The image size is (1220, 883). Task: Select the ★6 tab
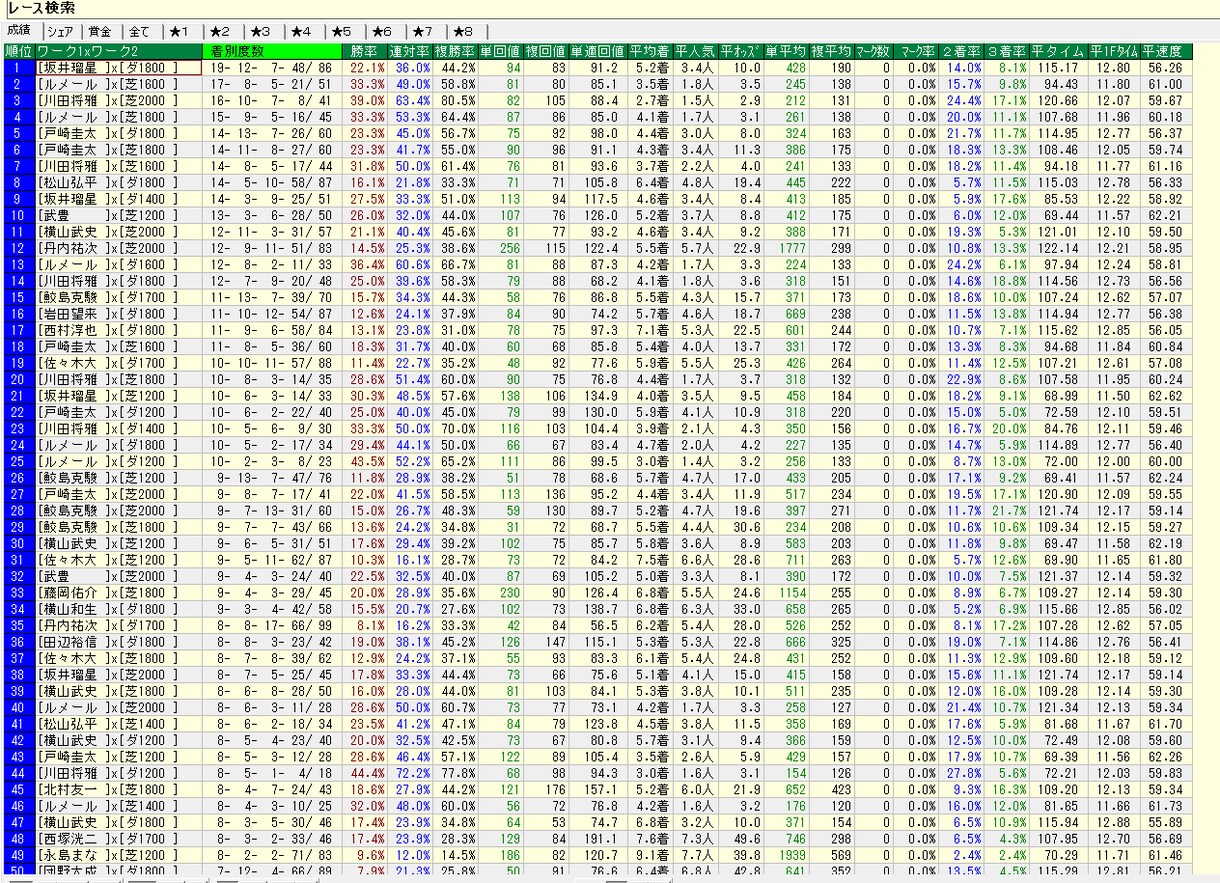(x=384, y=31)
